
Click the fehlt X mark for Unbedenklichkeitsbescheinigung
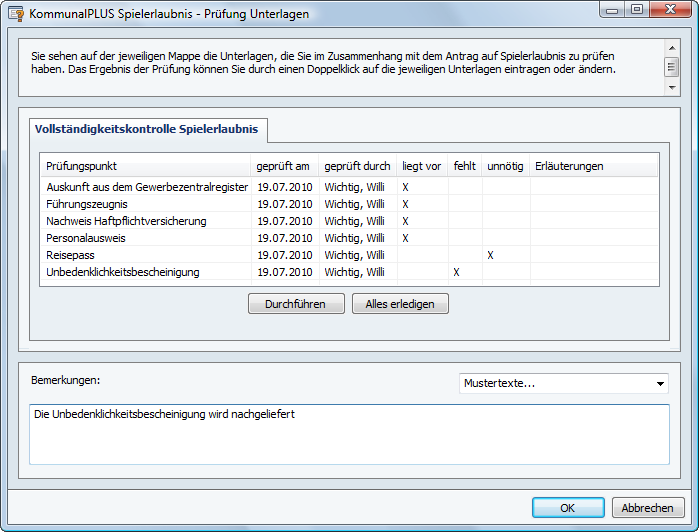pos(457,272)
